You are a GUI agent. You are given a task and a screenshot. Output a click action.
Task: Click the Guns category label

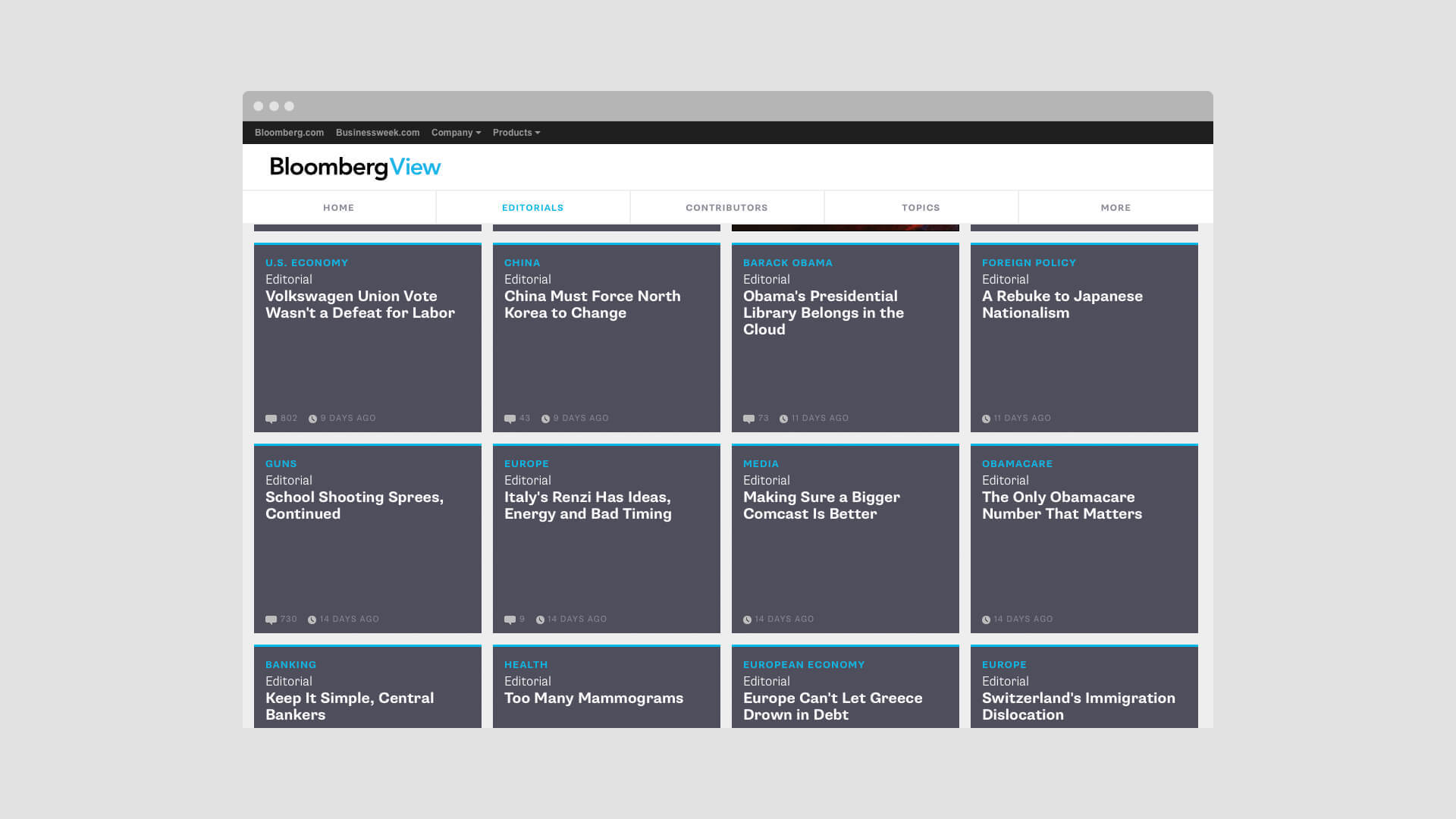pyautogui.click(x=281, y=464)
